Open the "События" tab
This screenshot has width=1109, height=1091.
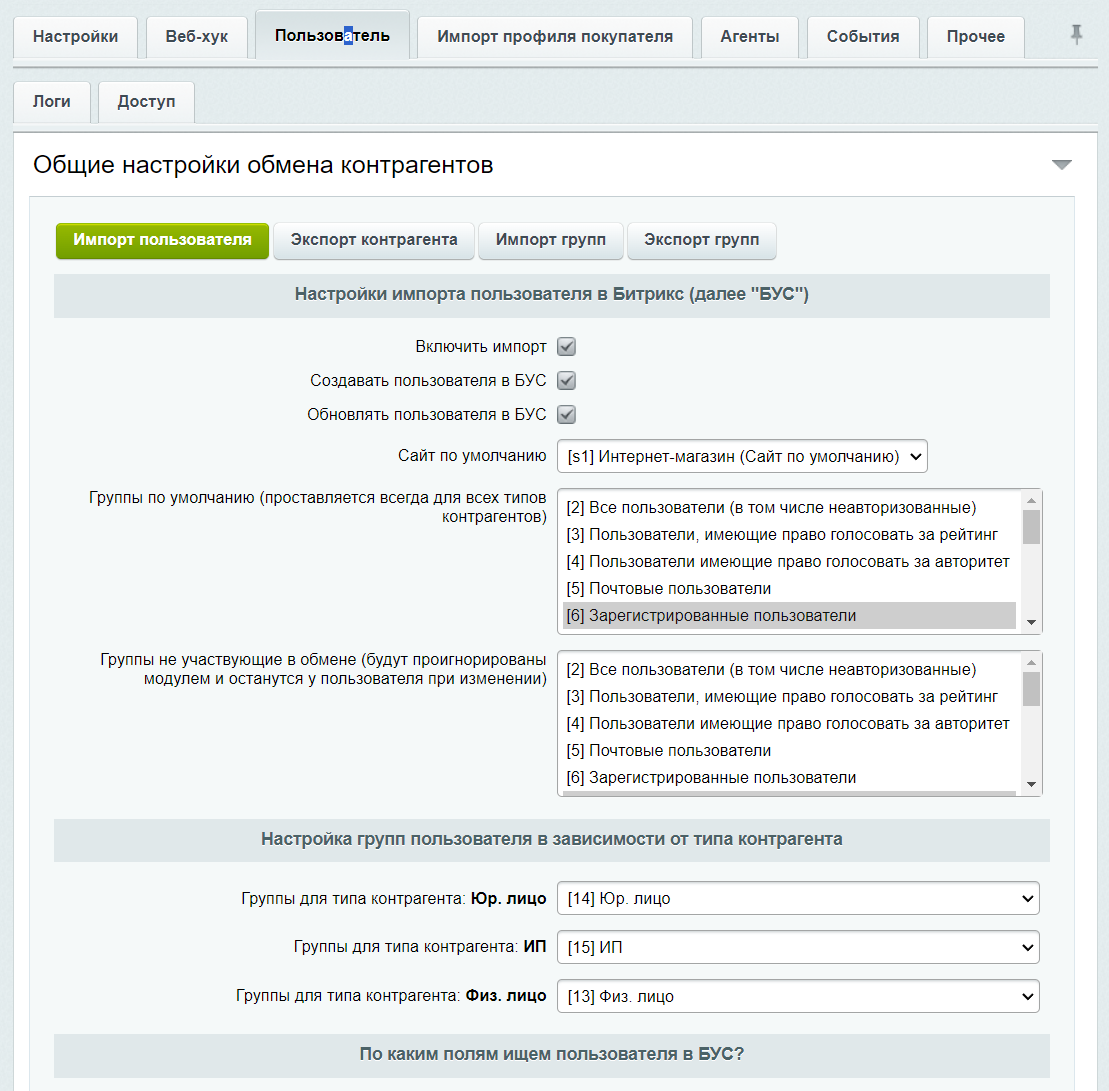click(x=862, y=36)
